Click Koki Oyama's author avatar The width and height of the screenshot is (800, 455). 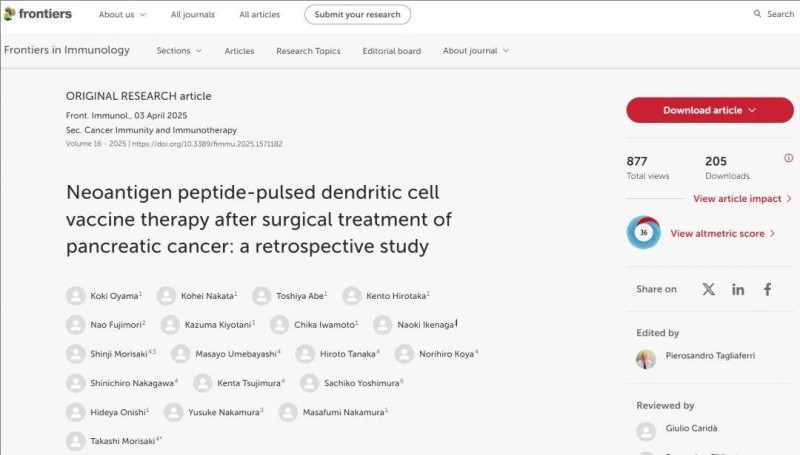pyautogui.click(x=75, y=295)
